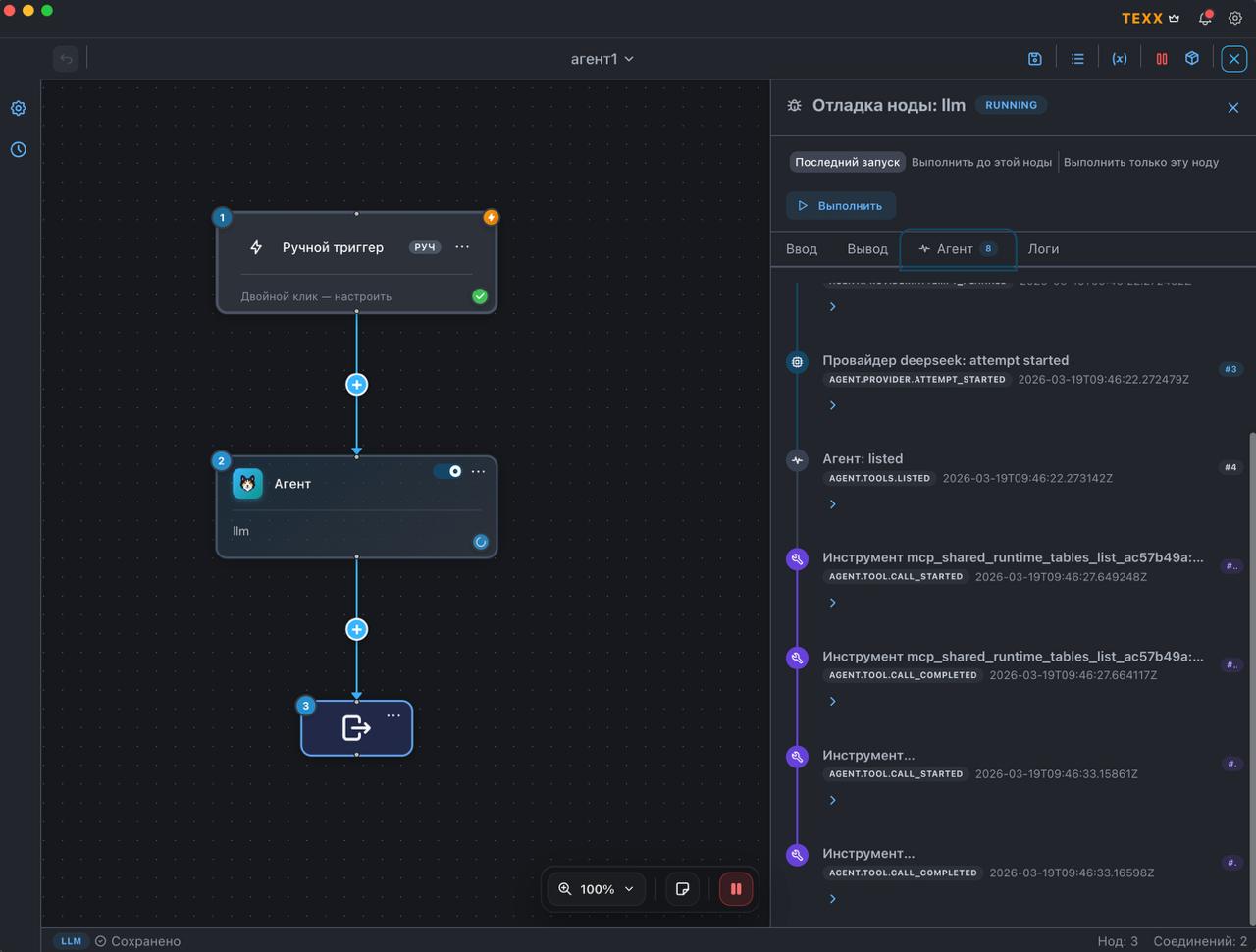1256x952 pixels.
Task: Open the 100% zoom level dropdown
Action: coord(597,889)
